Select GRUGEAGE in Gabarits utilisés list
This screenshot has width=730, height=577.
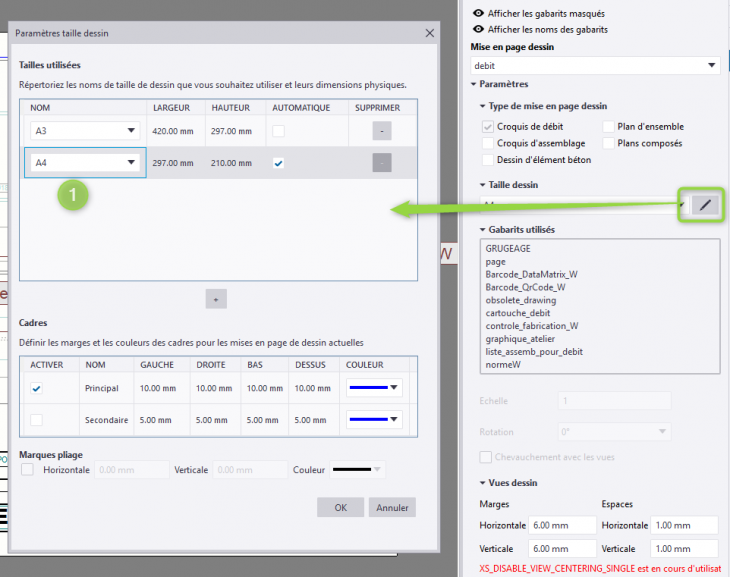click(x=508, y=248)
